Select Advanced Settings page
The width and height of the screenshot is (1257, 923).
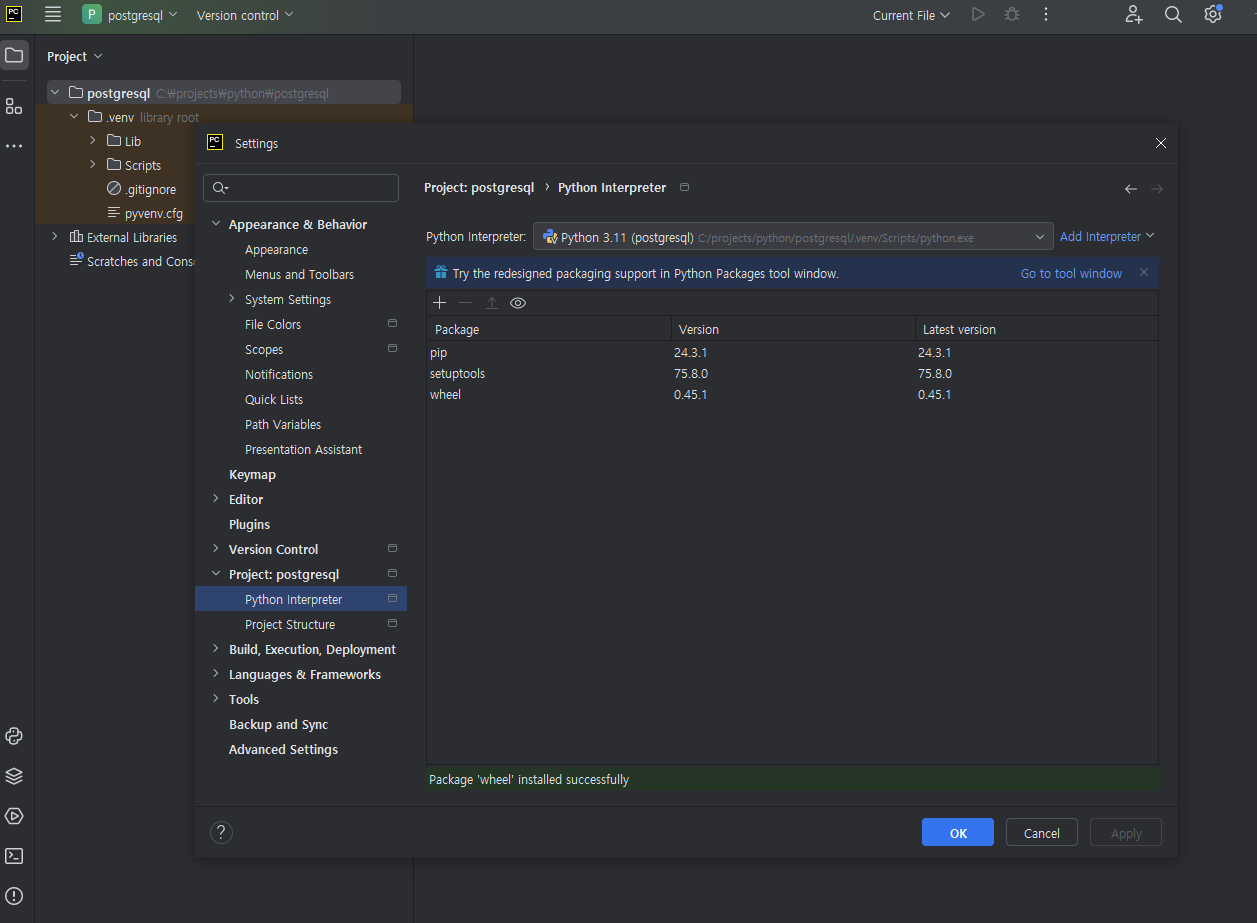[x=283, y=749]
